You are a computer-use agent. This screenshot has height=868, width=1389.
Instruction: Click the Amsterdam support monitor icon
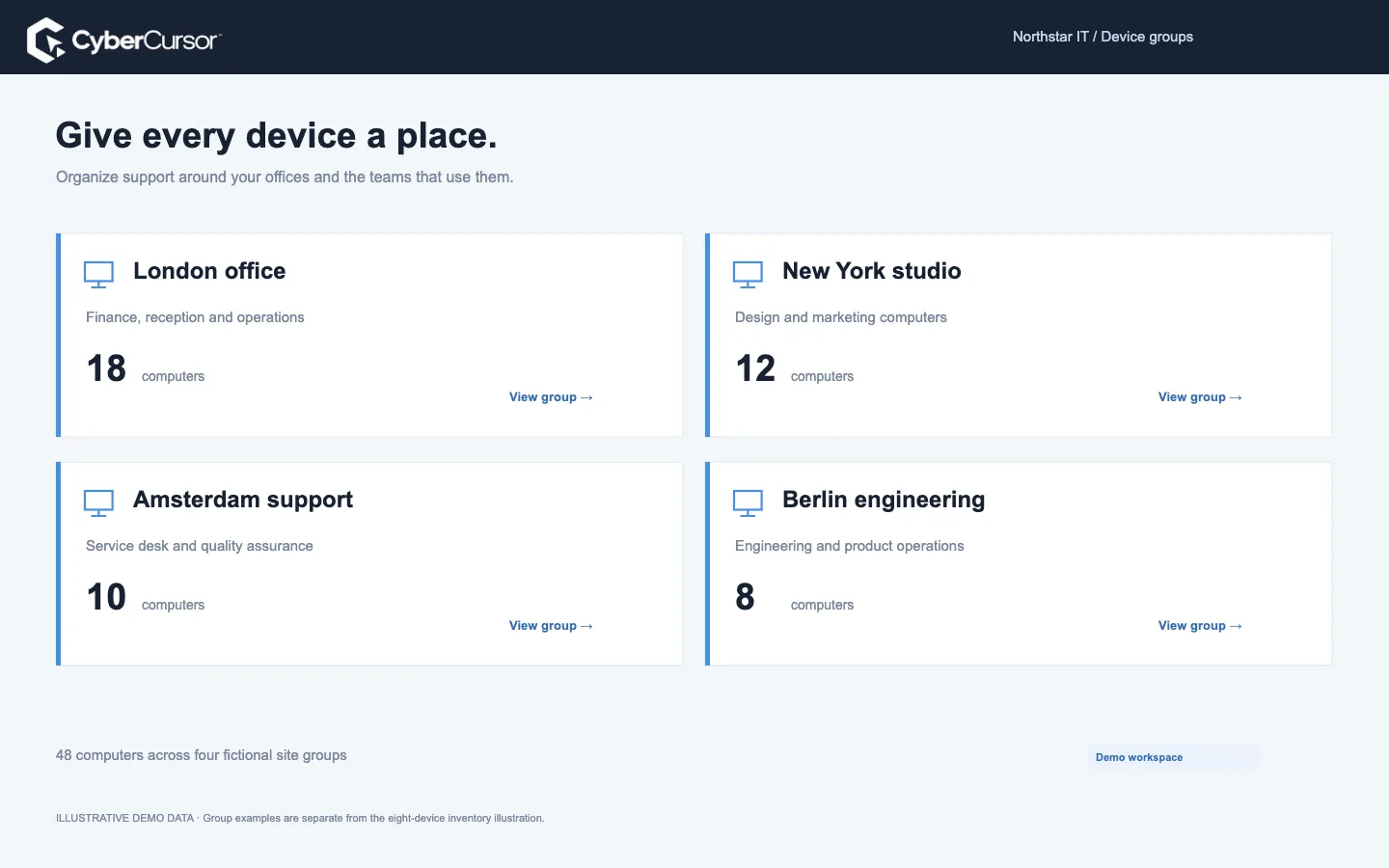98,503
